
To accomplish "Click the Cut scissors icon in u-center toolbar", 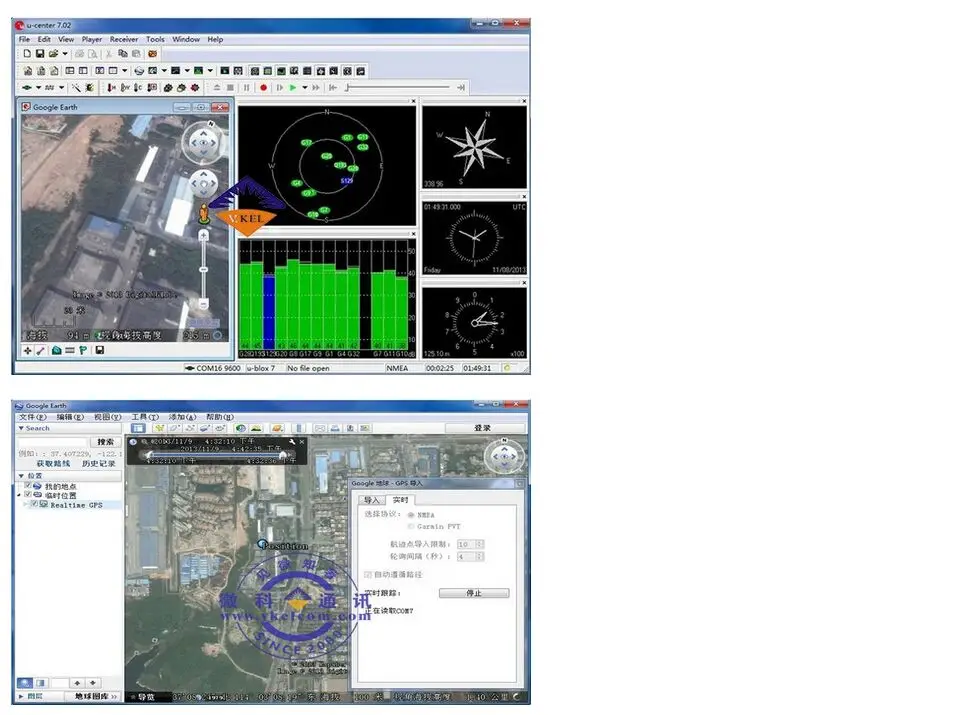I will 110,54.
